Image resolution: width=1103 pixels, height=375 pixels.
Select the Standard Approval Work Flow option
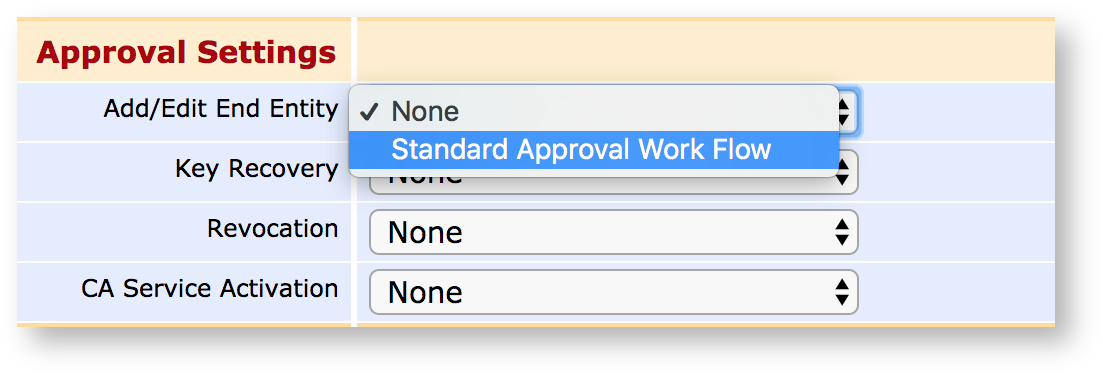594,150
